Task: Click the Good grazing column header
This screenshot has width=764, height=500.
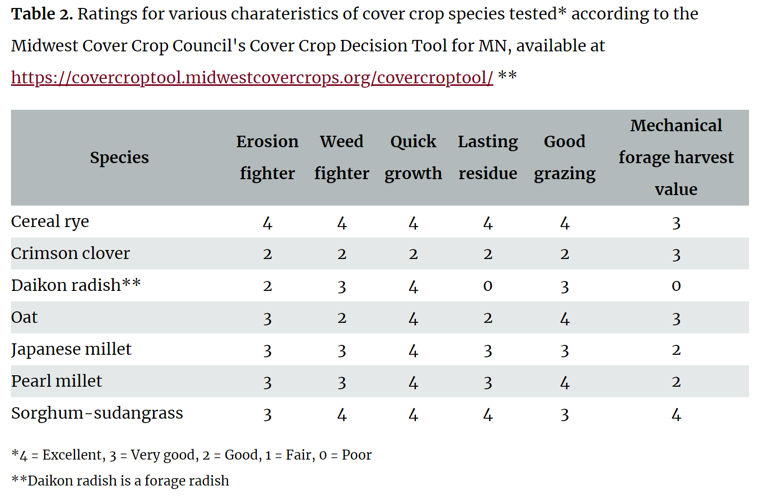Action: click(x=564, y=158)
